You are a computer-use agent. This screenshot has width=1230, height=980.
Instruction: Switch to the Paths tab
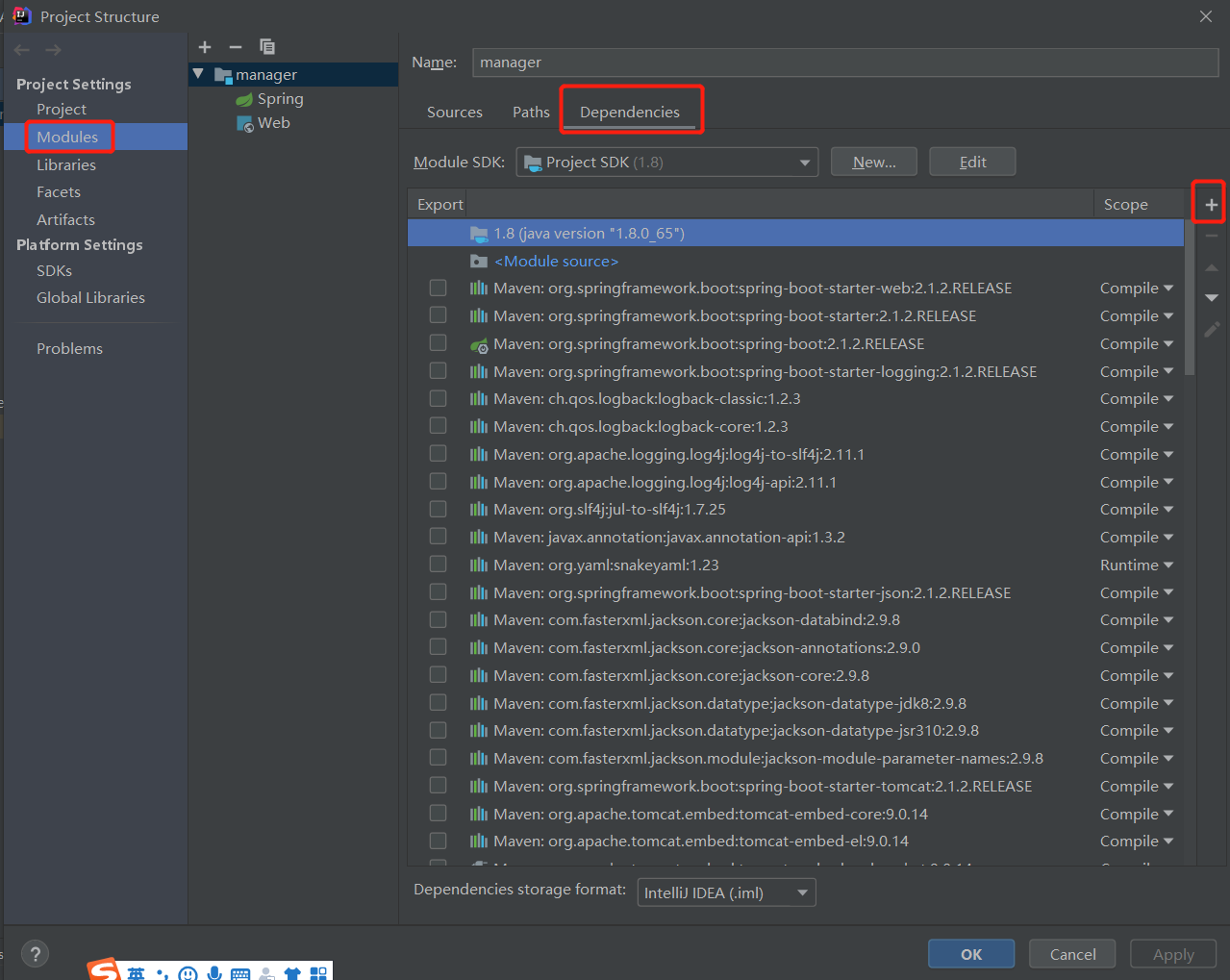(531, 113)
